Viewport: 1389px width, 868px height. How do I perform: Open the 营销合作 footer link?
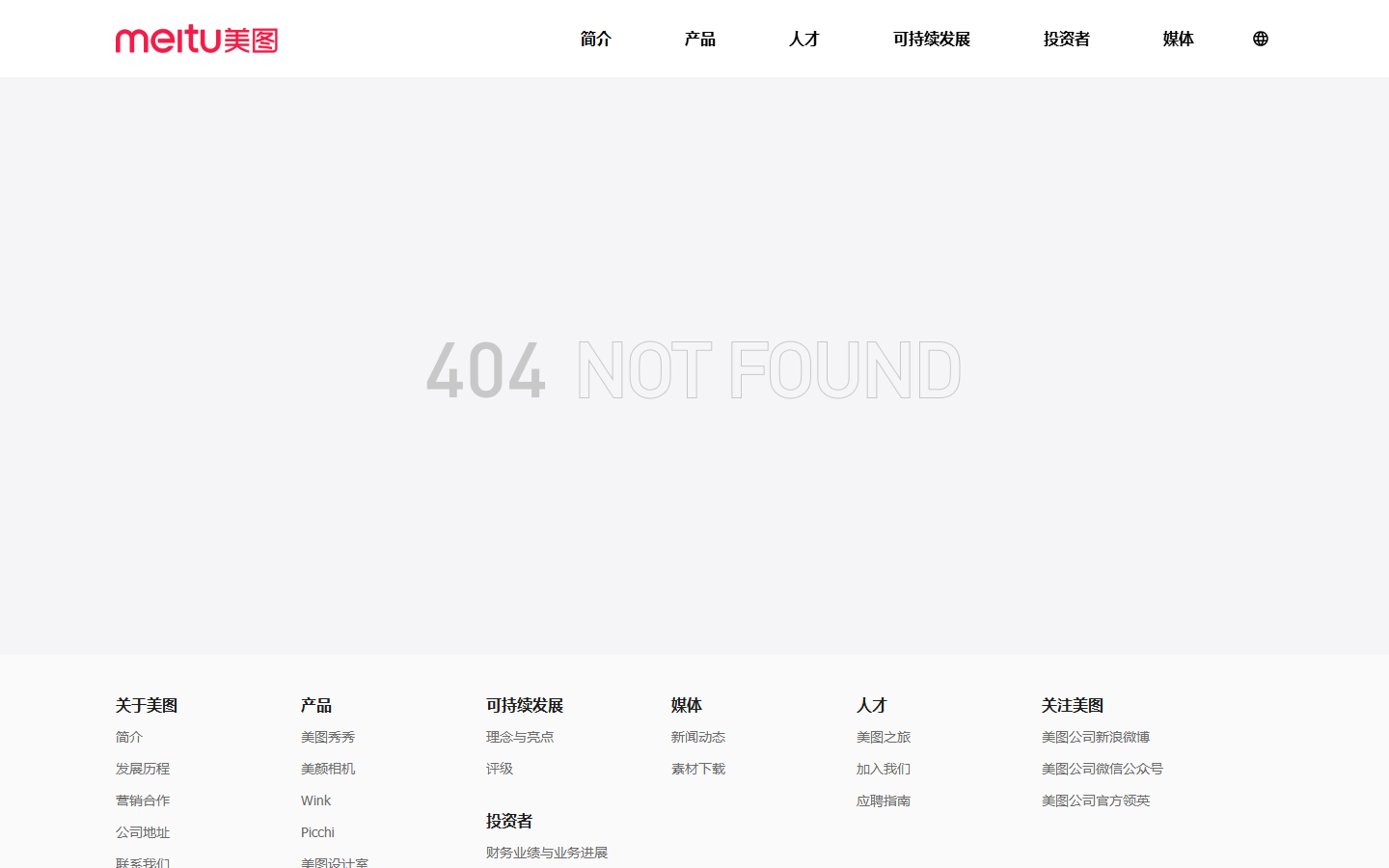click(143, 800)
